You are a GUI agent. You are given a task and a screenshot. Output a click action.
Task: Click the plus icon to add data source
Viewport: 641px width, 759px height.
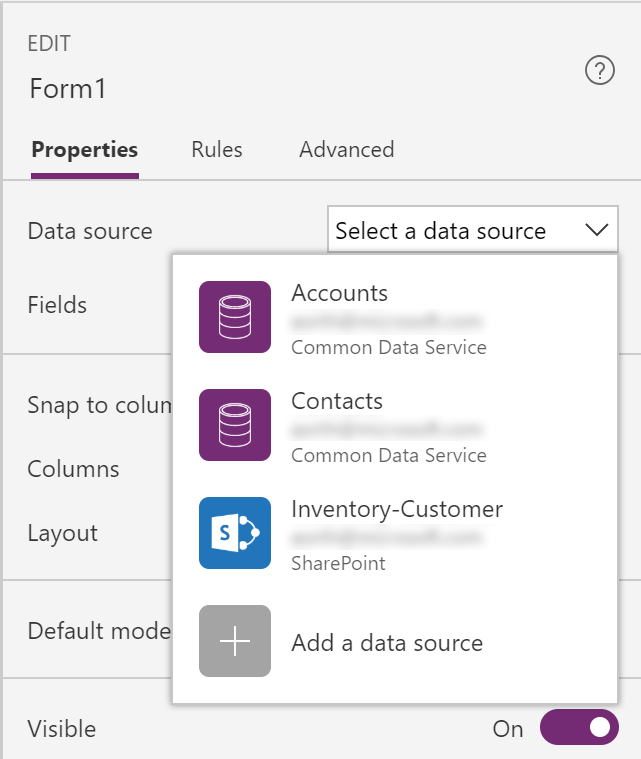[x=235, y=641]
